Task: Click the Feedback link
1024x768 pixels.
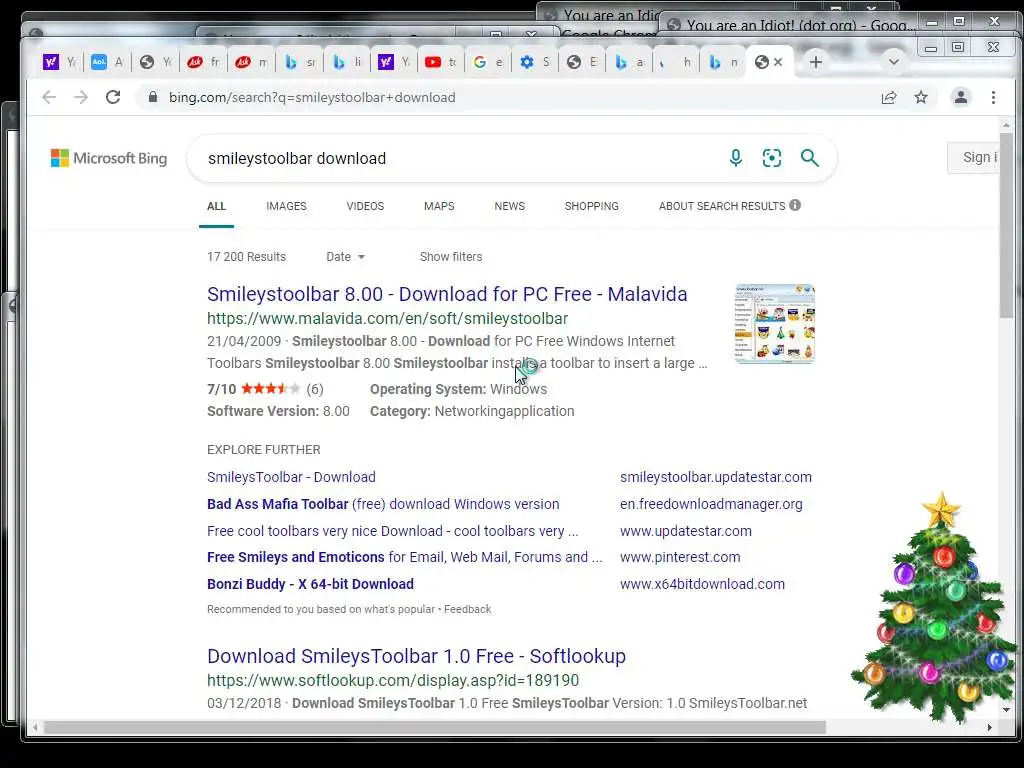Action: coord(468,609)
